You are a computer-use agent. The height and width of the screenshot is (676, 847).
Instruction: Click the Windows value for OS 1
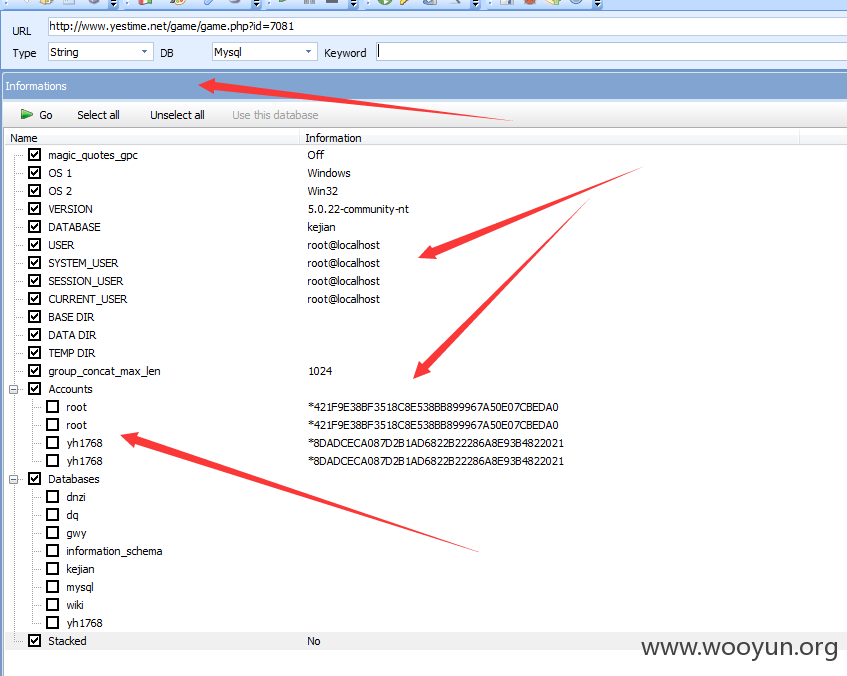coord(329,173)
